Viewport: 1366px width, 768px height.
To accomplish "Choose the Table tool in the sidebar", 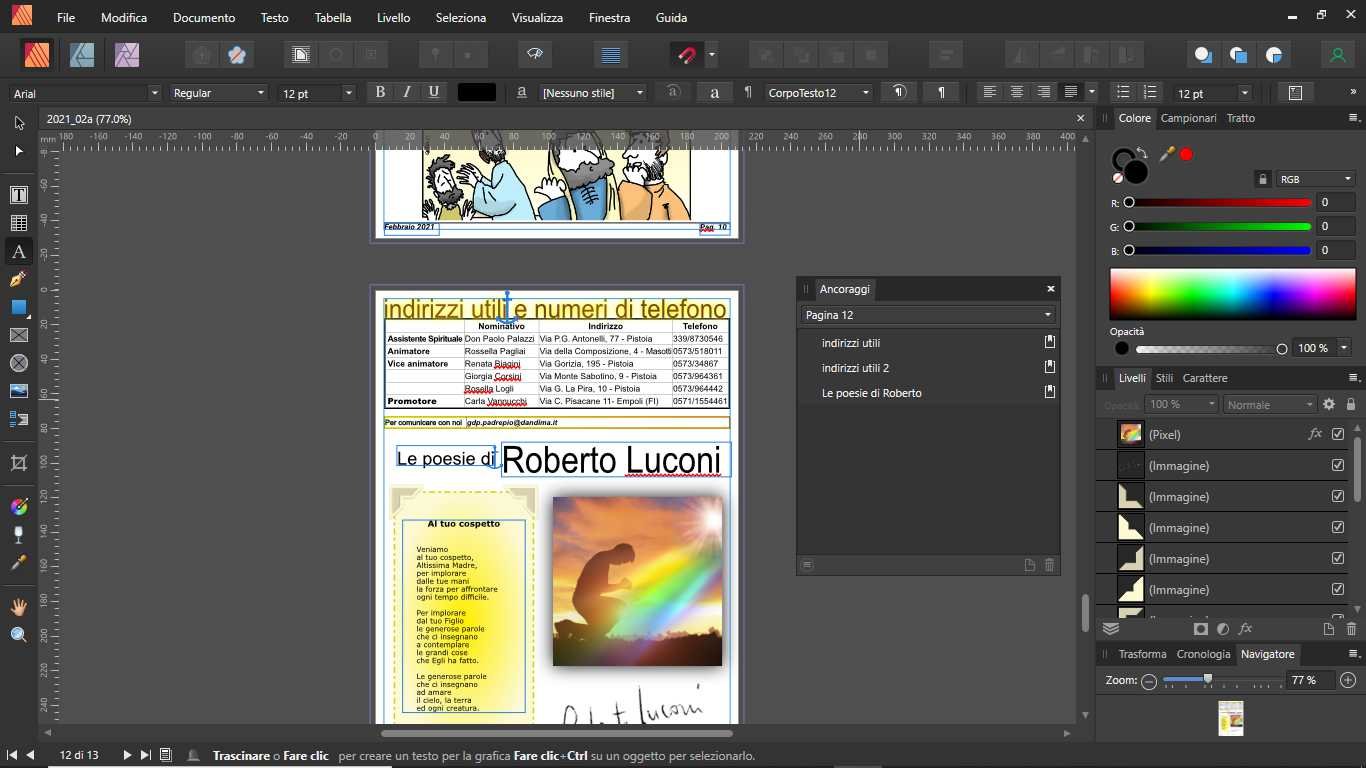I will (18, 223).
